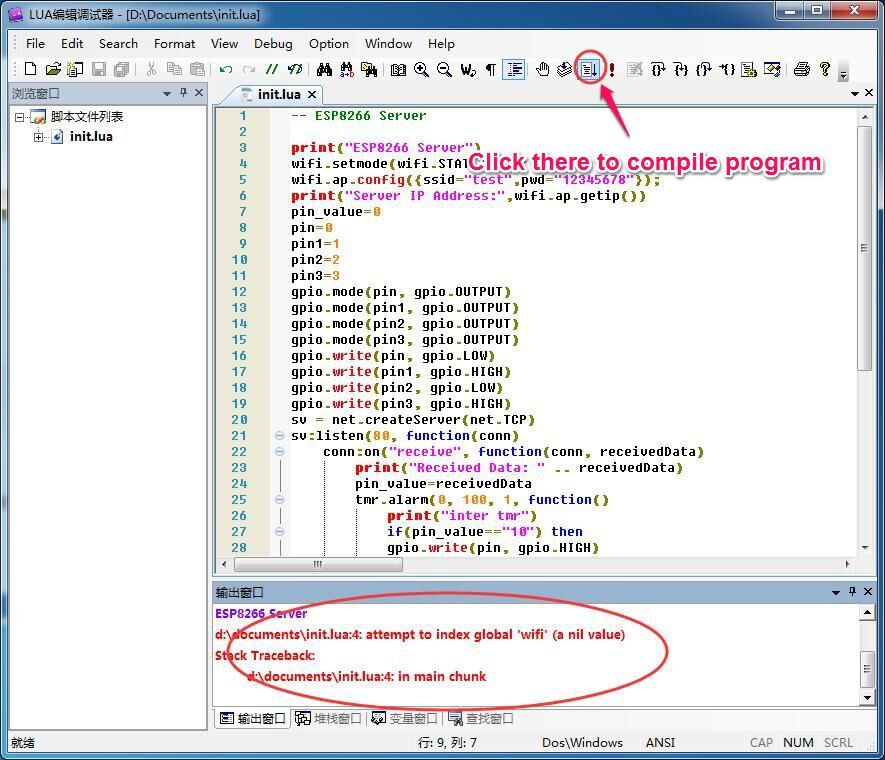
Task: Toggle pin on the 输出窗口 panel
Action: coord(852,591)
